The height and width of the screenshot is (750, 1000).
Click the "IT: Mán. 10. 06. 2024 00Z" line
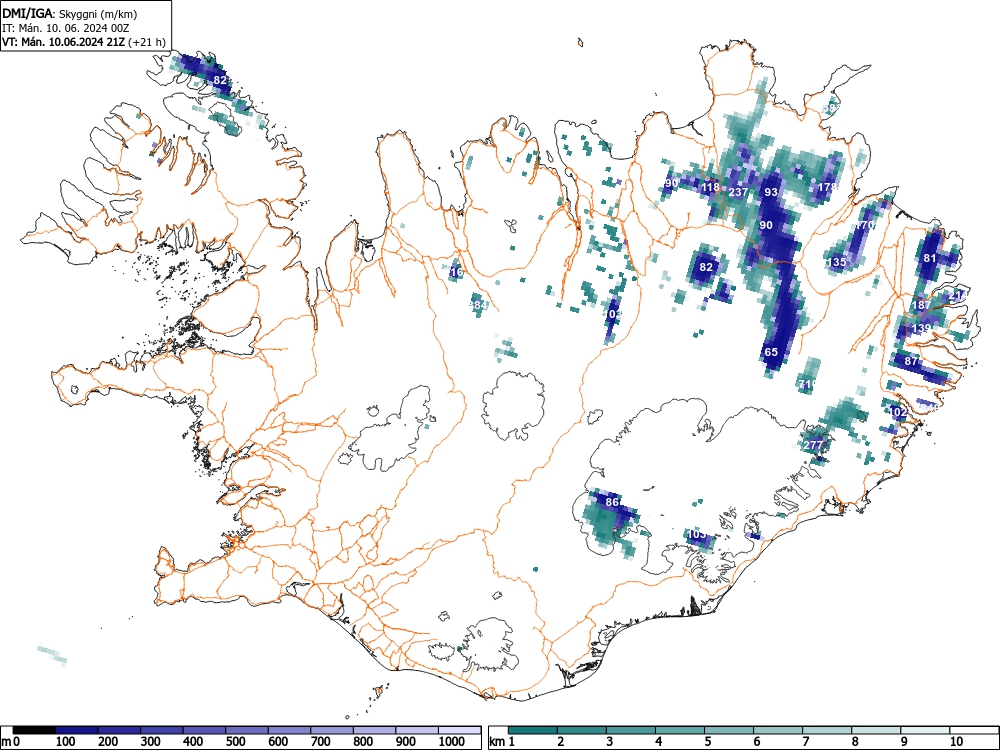(x=66, y=28)
